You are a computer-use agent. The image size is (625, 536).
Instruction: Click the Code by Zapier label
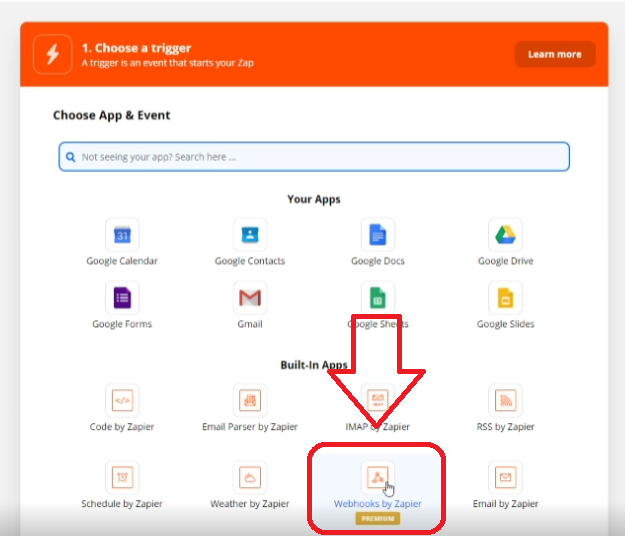click(122, 427)
